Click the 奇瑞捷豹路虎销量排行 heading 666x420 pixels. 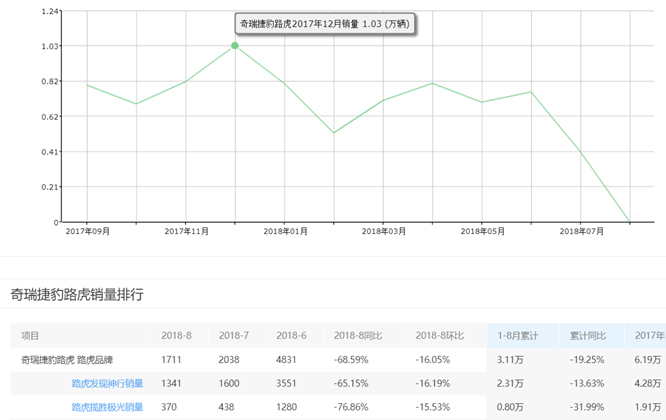coord(77,294)
